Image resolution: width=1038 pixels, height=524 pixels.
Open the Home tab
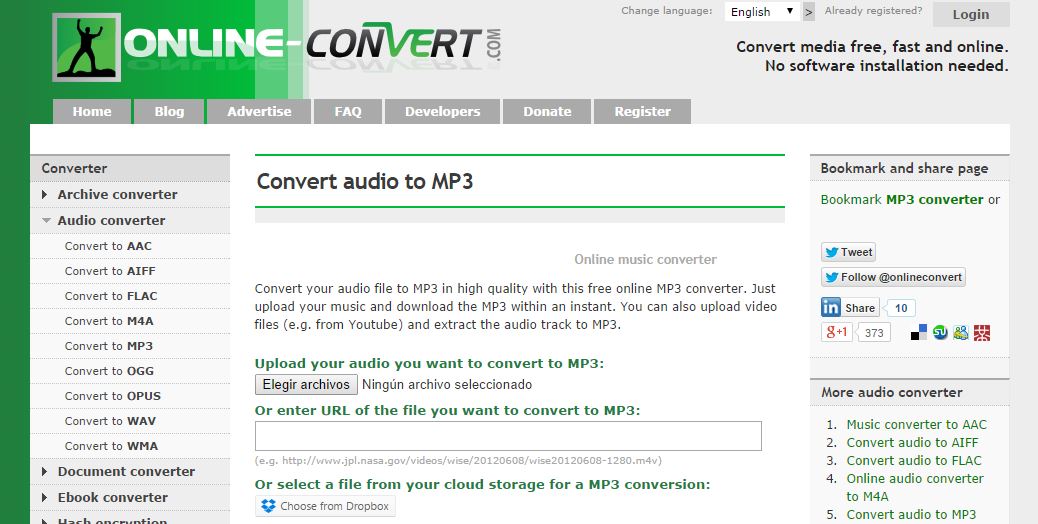pos(92,111)
